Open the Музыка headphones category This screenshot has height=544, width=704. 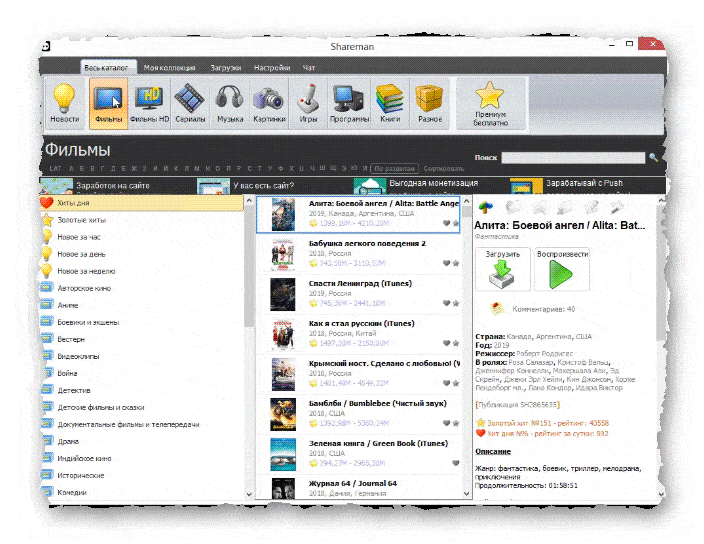pyautogui.click(x=230, y=103)
